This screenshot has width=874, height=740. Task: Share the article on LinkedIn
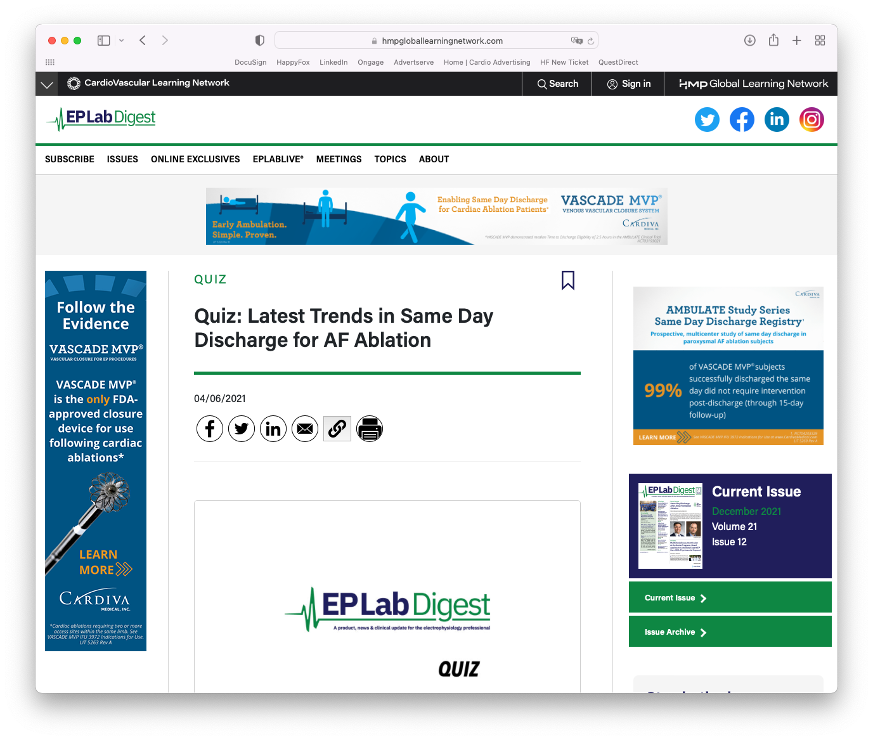click(x=273, y=429)
